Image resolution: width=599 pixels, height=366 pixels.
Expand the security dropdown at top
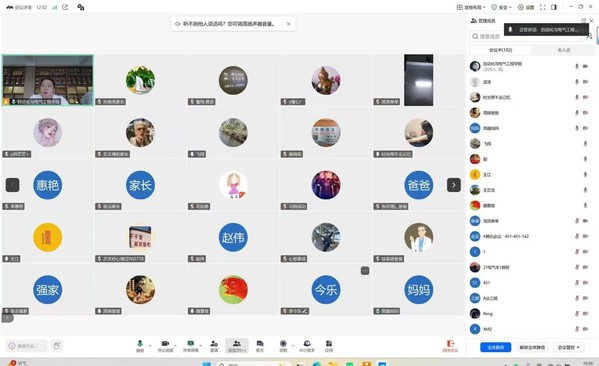click(x=501, y=7)
